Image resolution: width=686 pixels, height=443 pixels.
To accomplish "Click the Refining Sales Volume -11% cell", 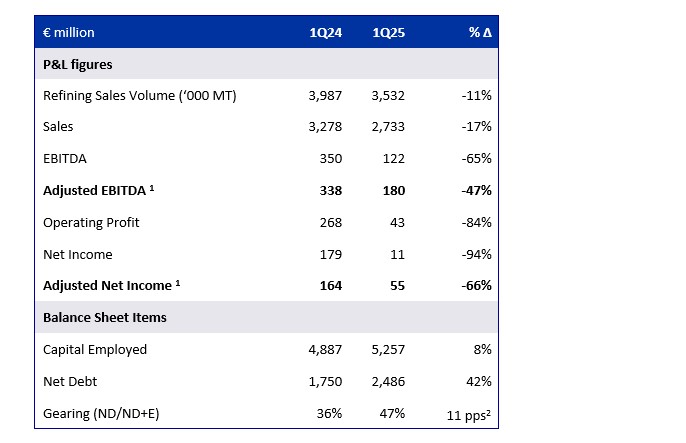I will (476, 96).
